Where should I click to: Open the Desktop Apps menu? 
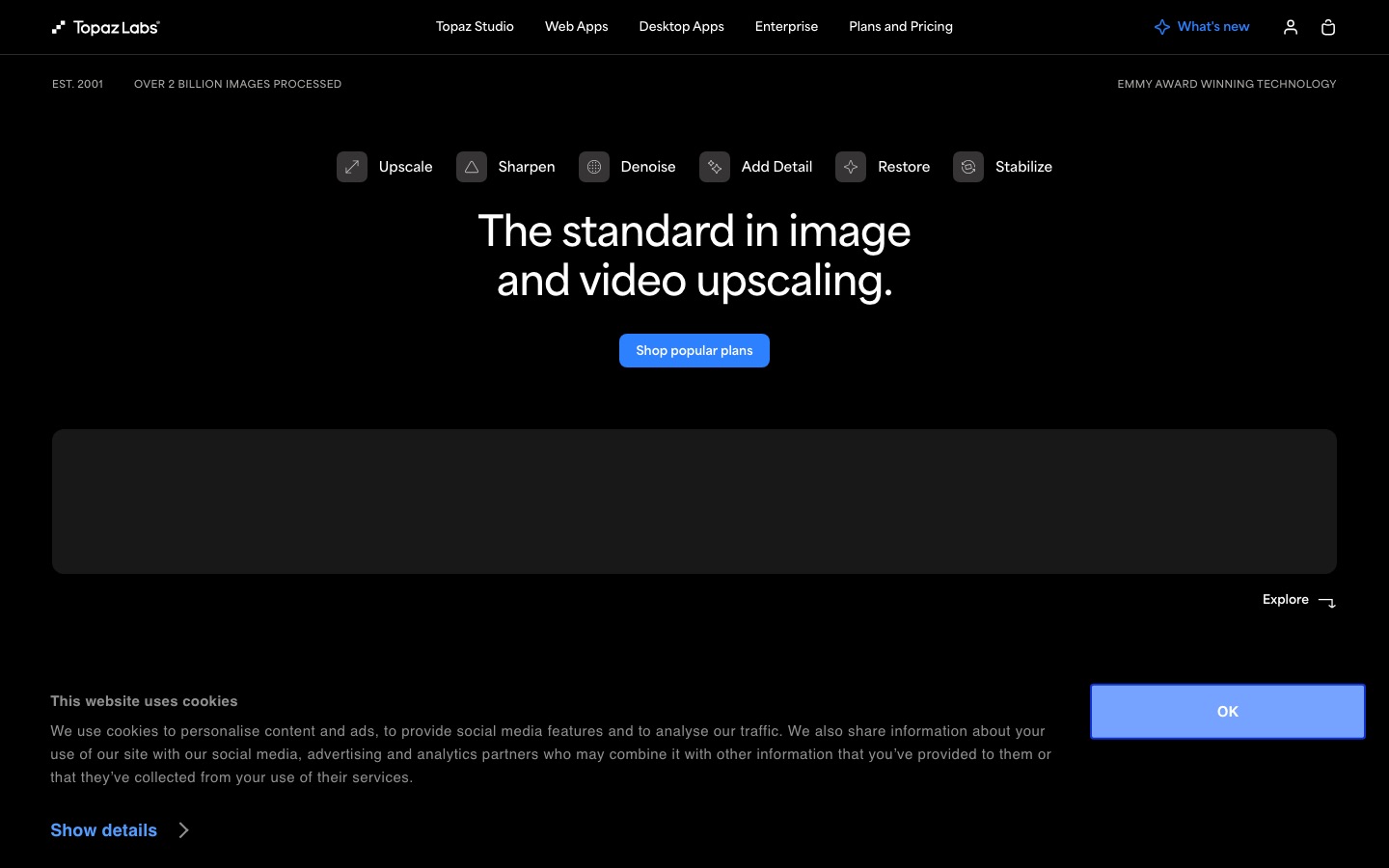pyautogui.click(x=682, y=27)
